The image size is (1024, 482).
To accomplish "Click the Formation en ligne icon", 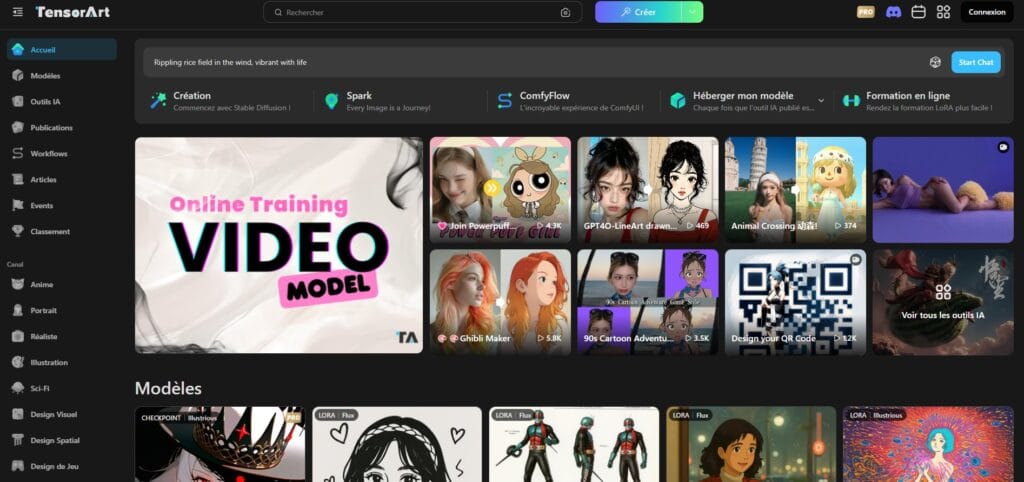I will point(851,101).
